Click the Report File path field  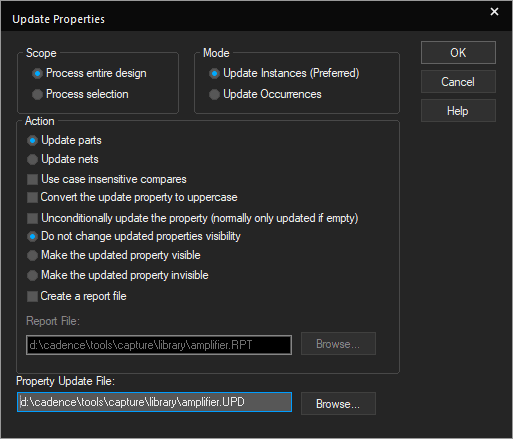[159, 345]
